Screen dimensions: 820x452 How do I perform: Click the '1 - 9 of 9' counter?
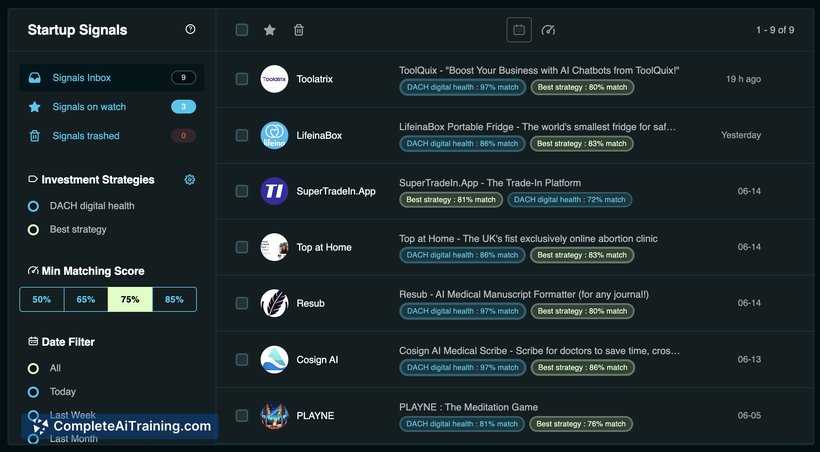click(x=775, y=30)
